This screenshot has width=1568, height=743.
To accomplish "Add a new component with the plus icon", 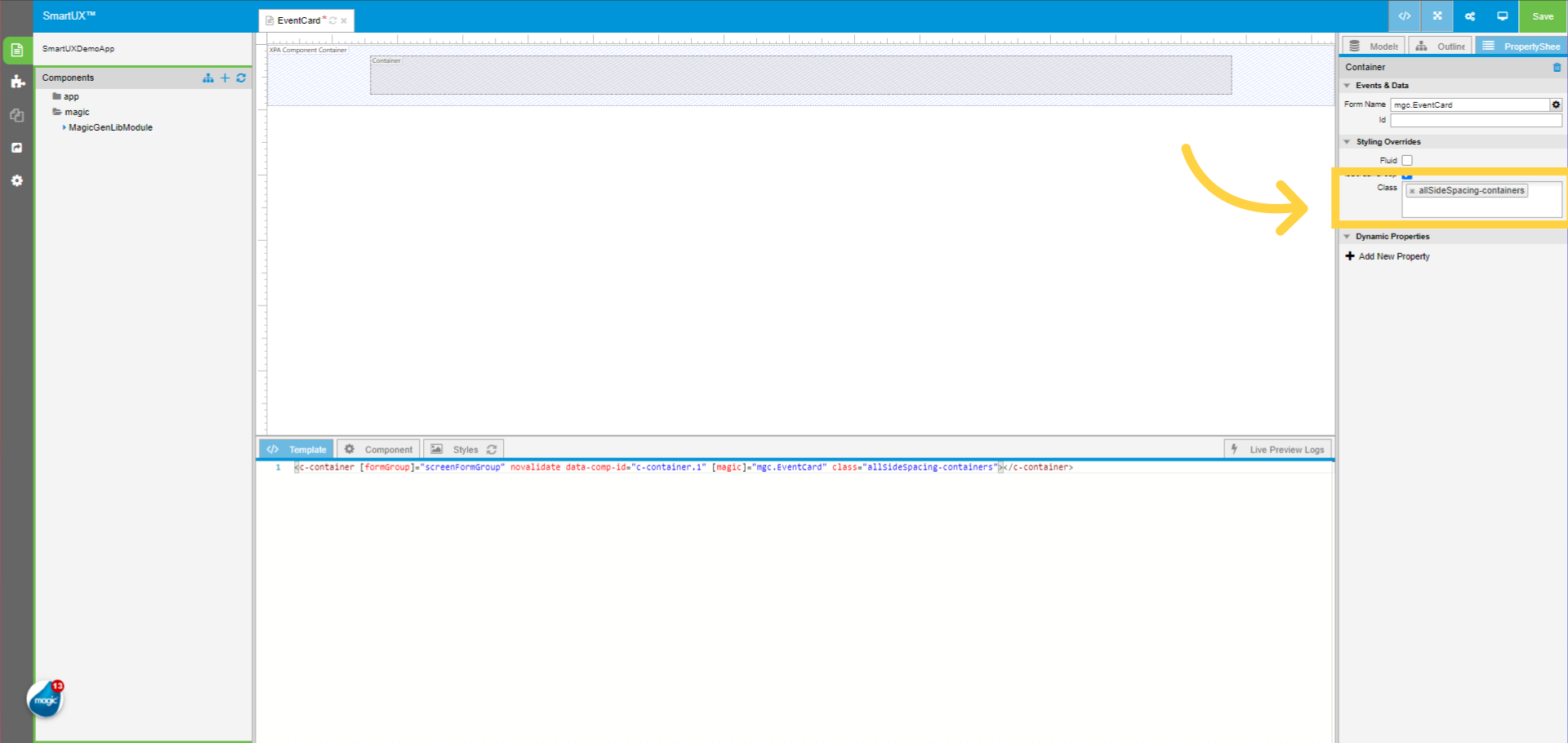I will pos(225,78).
